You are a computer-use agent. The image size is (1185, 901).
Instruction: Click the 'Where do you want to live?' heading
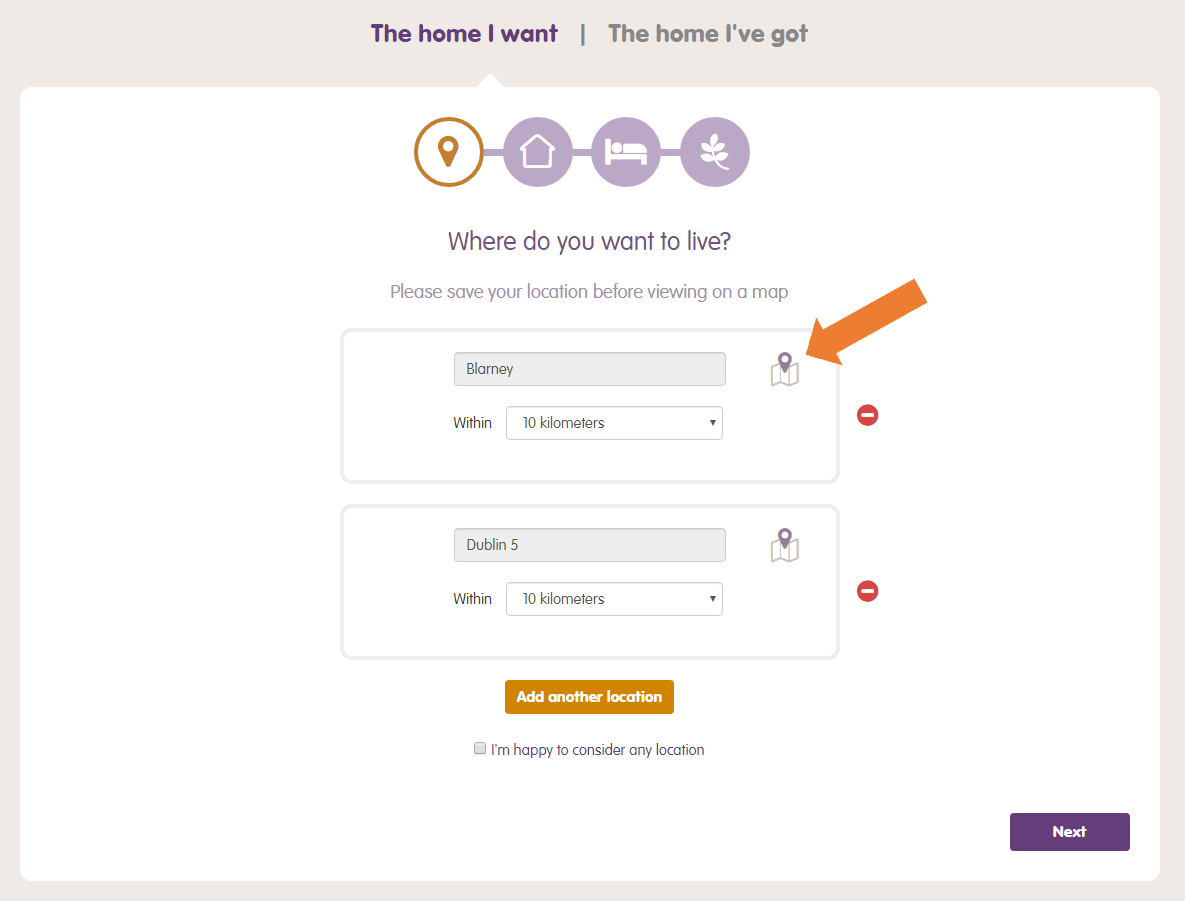(x=589, y=241)
